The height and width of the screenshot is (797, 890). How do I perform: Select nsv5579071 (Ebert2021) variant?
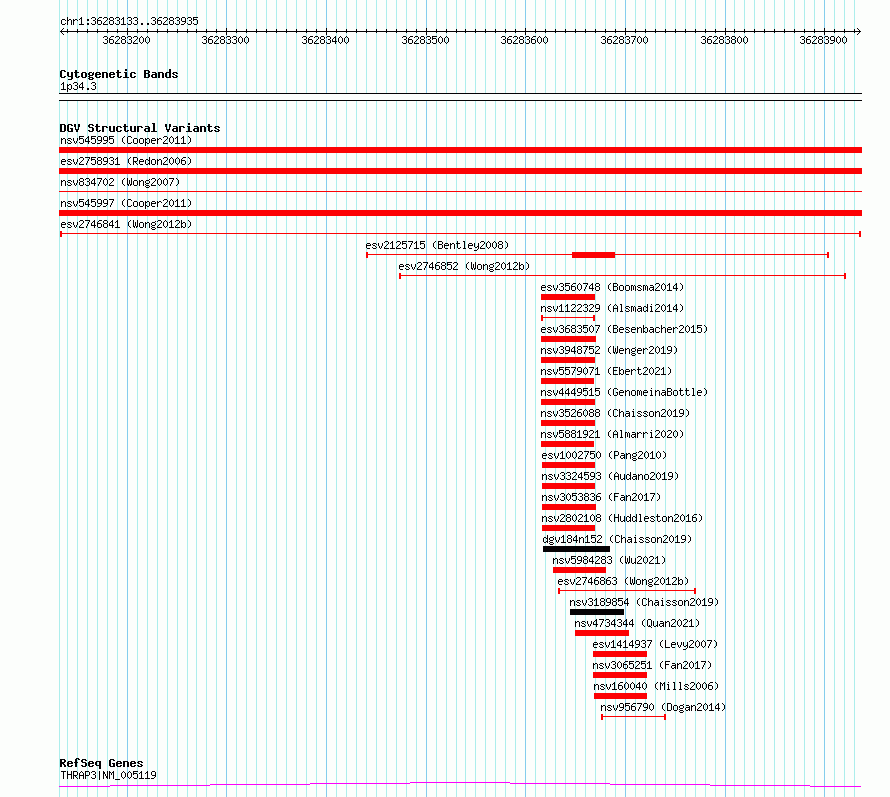click(x=606, y=371)
